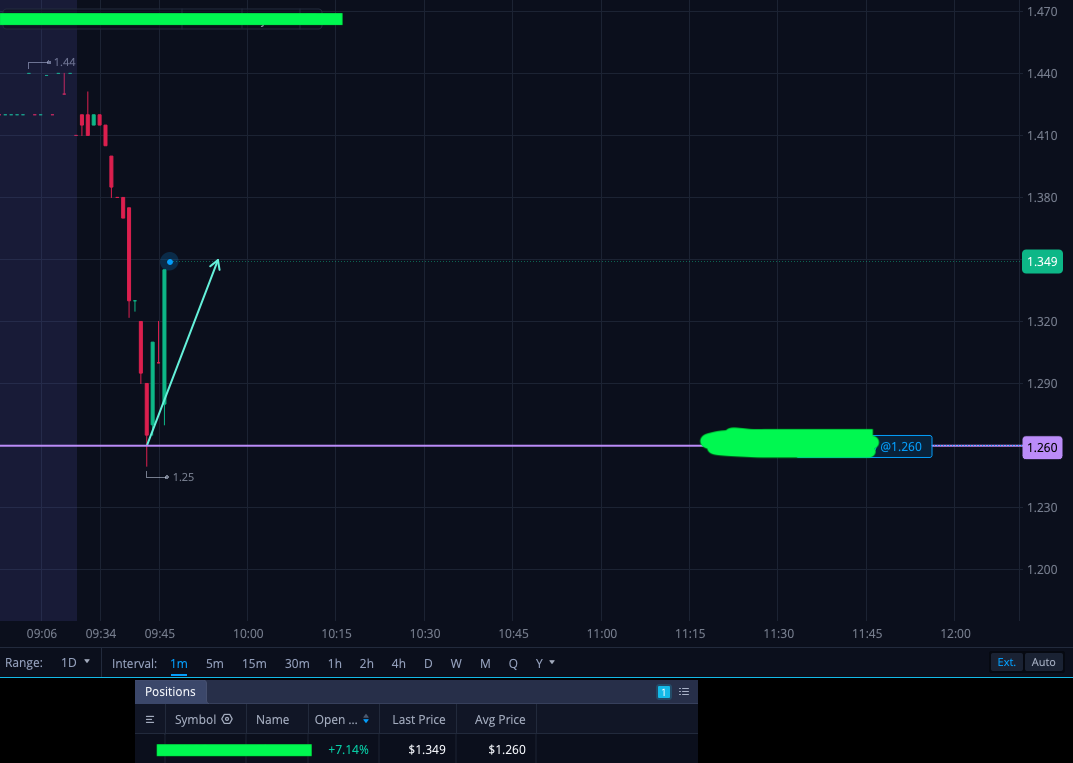Image resolution: width=1073 pixels, height=763 pixels.
Task: Select the 1m interval
Action: pos(179,663)
